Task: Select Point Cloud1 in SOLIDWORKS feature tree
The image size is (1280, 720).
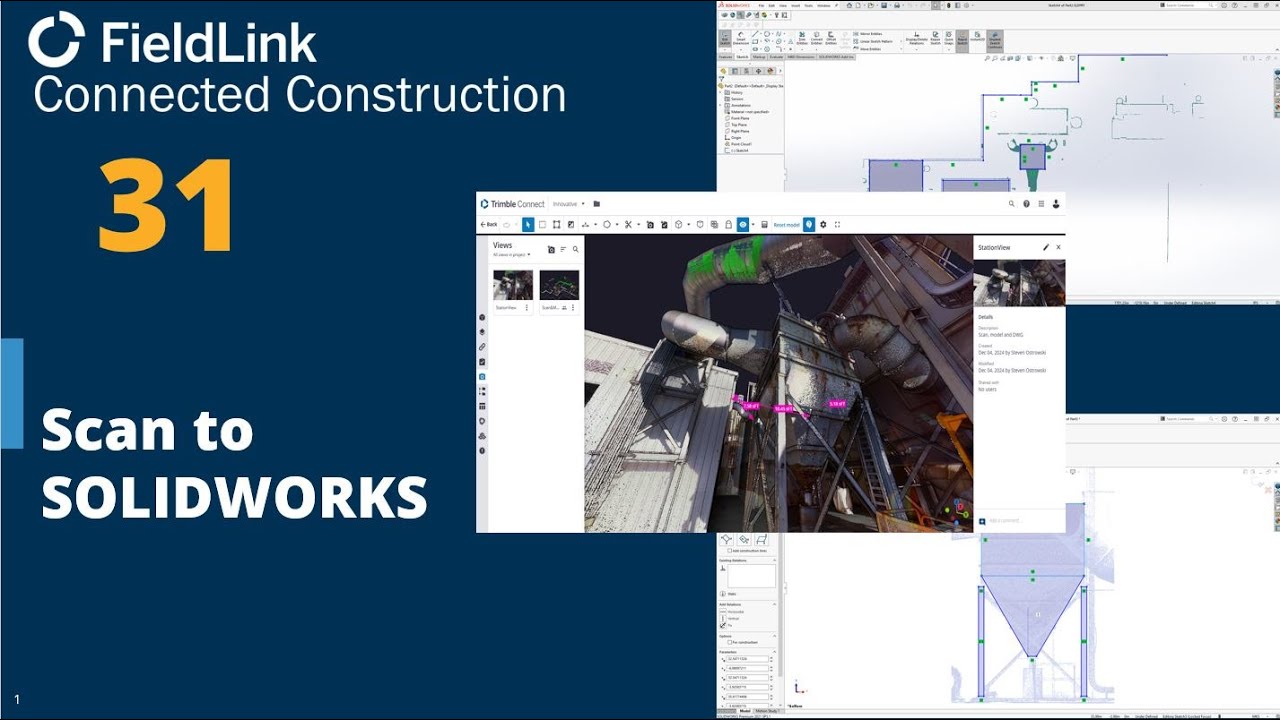Action: click(741, 144)
